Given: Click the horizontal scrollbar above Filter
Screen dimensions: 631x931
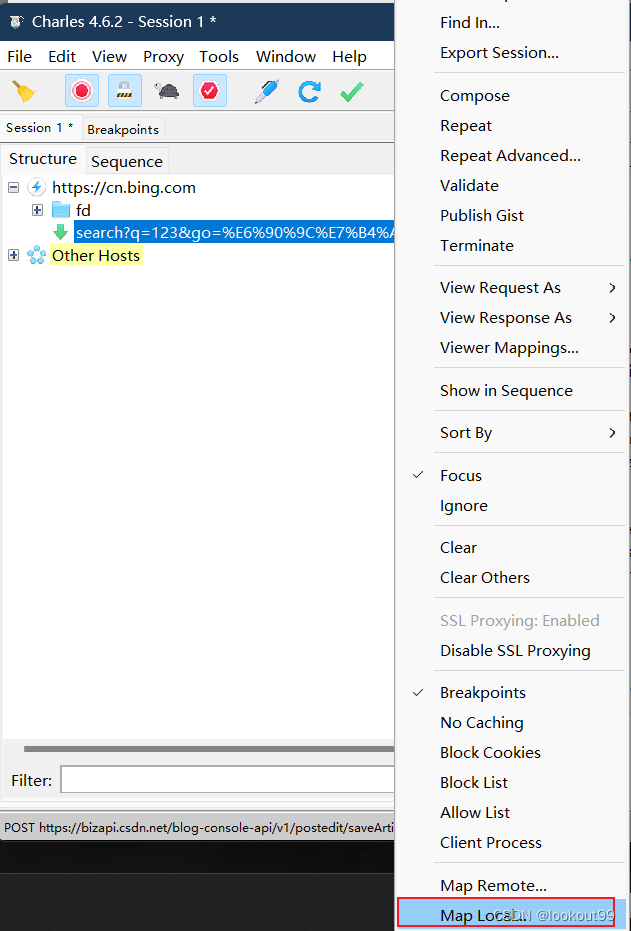Looking at the screenshot, I should 209,749.
